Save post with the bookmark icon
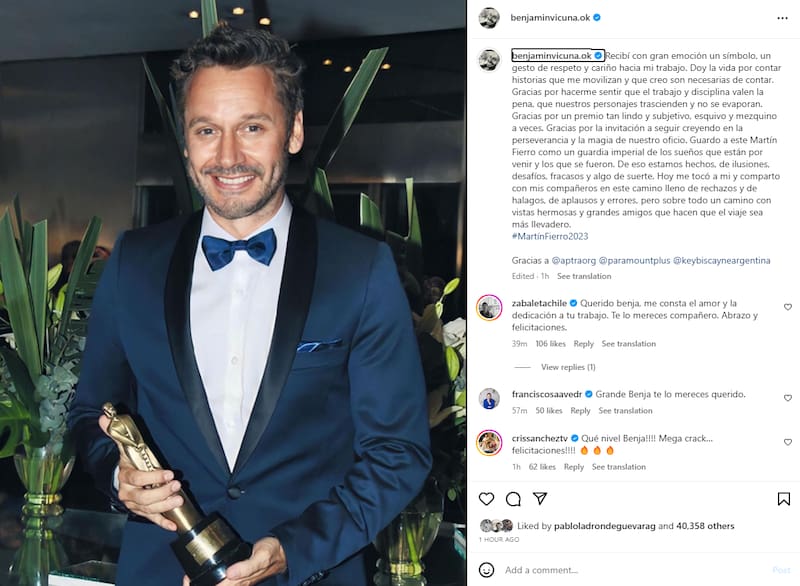Image resolution: width=800 pixels, height=586 pixels. click(x=784, y=499)
